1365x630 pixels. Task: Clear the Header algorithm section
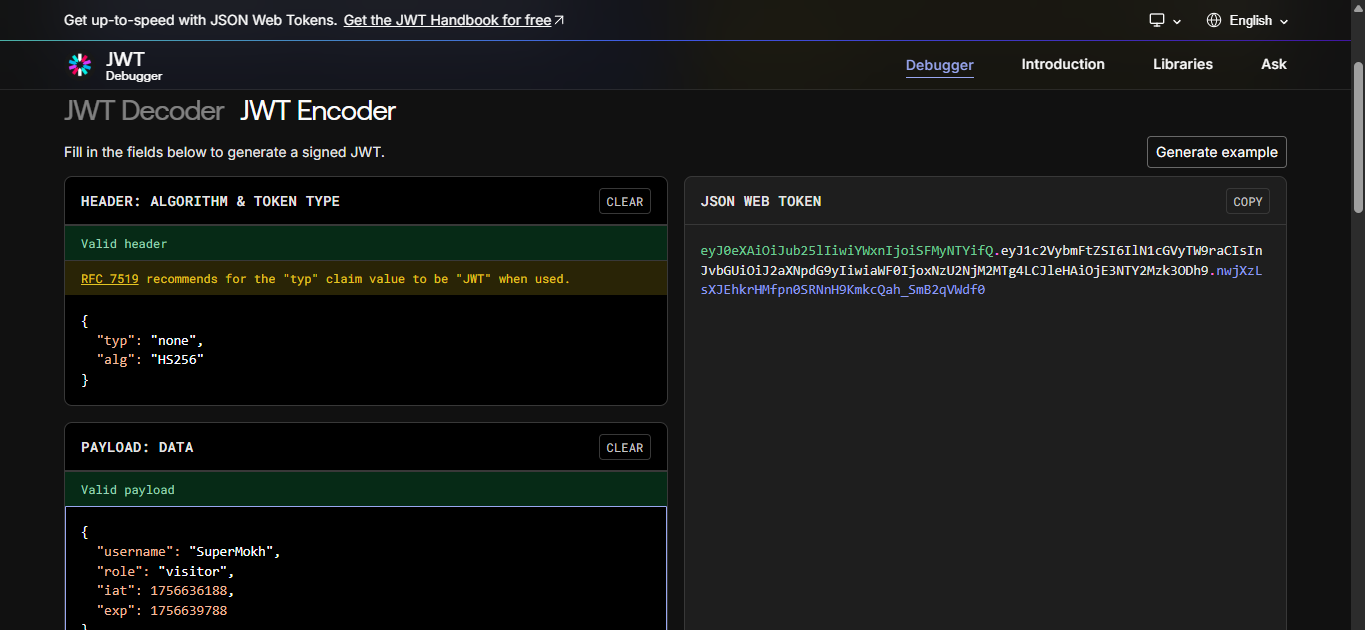[x=625, y=201]
